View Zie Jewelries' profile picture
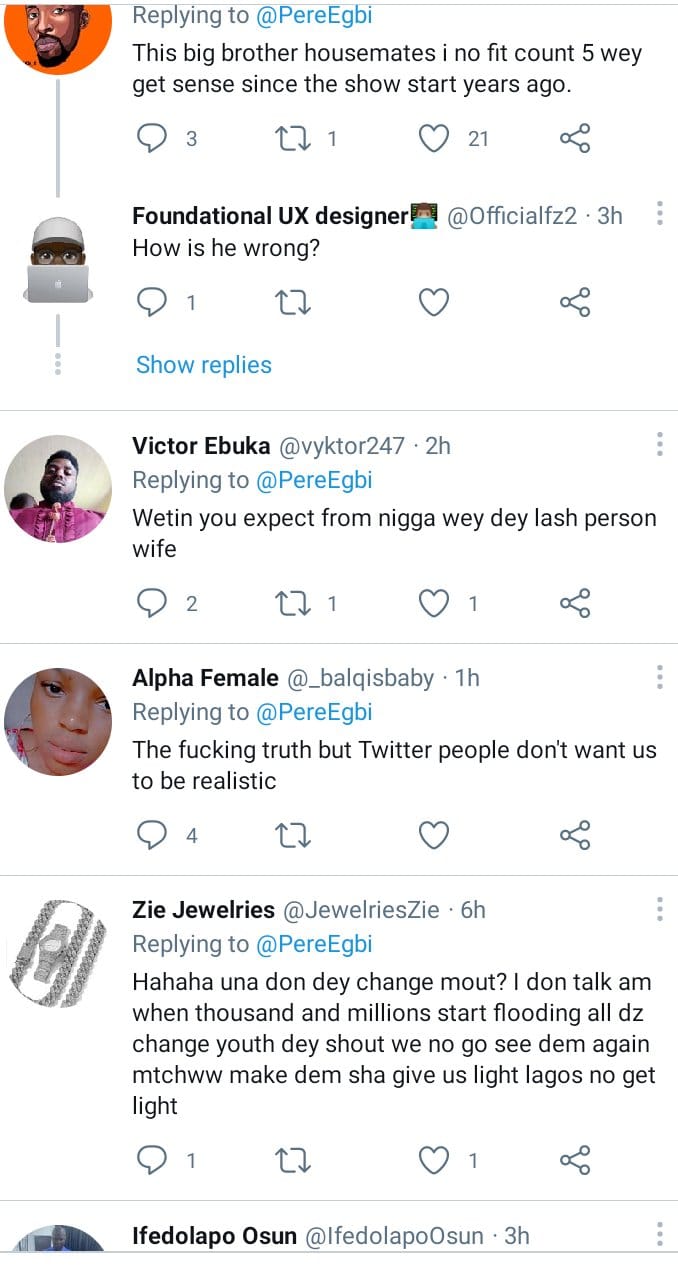 point(58,953)
